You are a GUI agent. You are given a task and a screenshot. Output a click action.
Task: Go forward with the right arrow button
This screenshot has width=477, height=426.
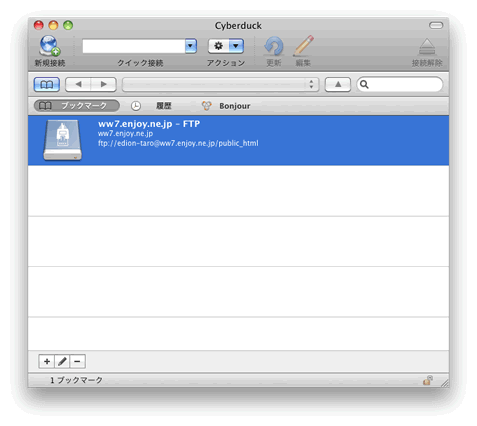coord(104,84)
